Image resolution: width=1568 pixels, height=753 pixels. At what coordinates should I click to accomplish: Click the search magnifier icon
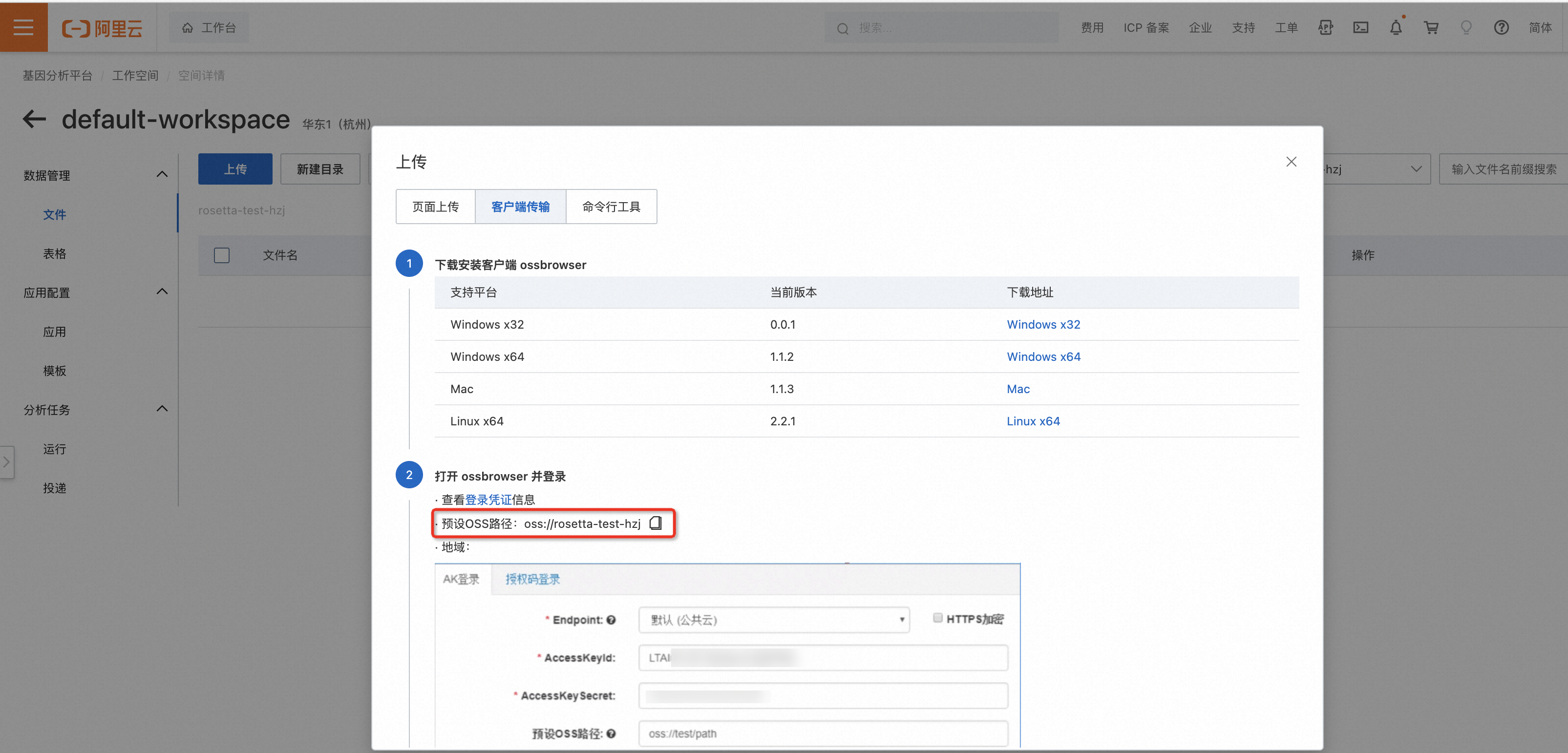tap(843, 29)
